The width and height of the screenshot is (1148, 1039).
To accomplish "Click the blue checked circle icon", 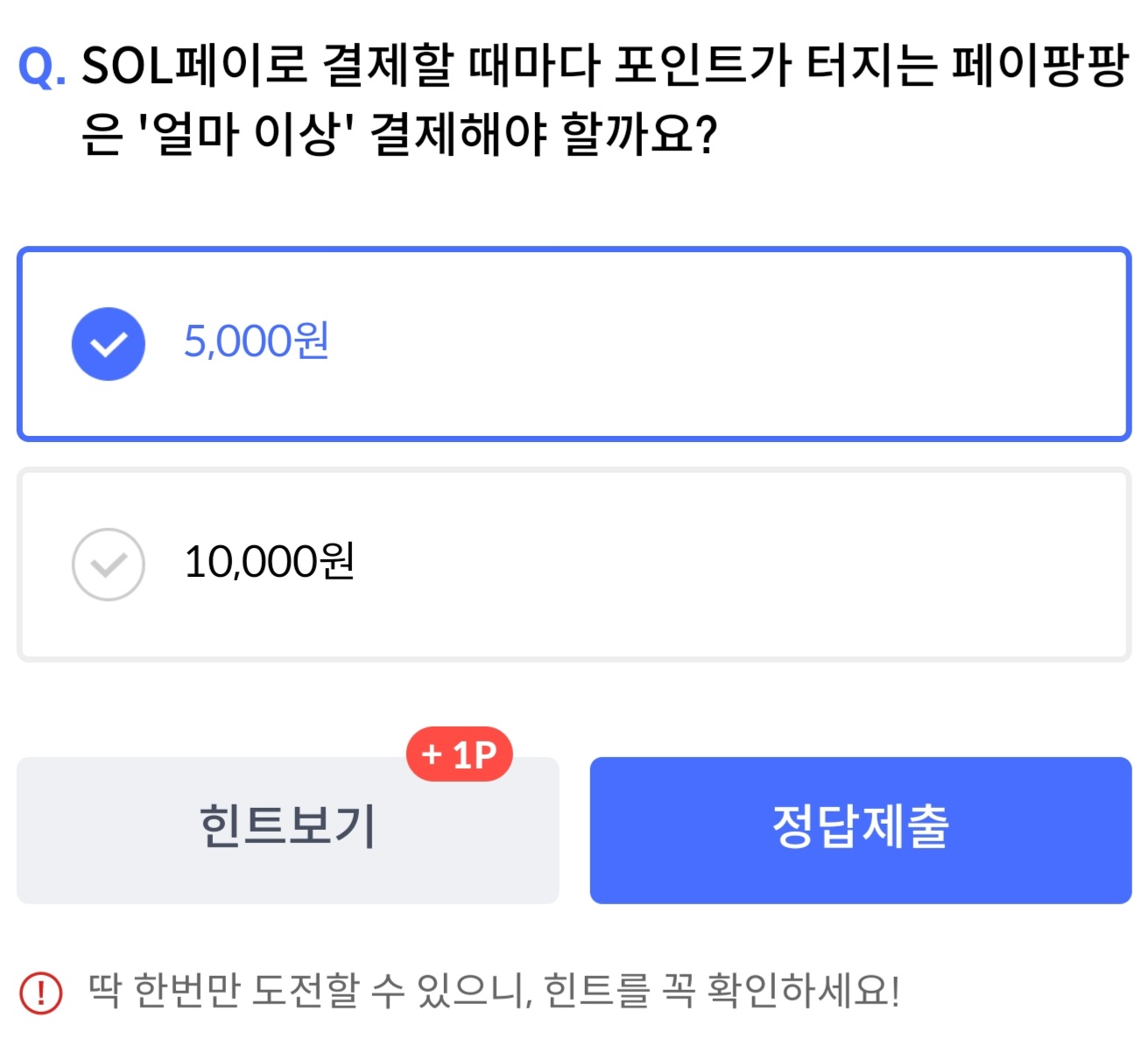I will coord(108,344).
